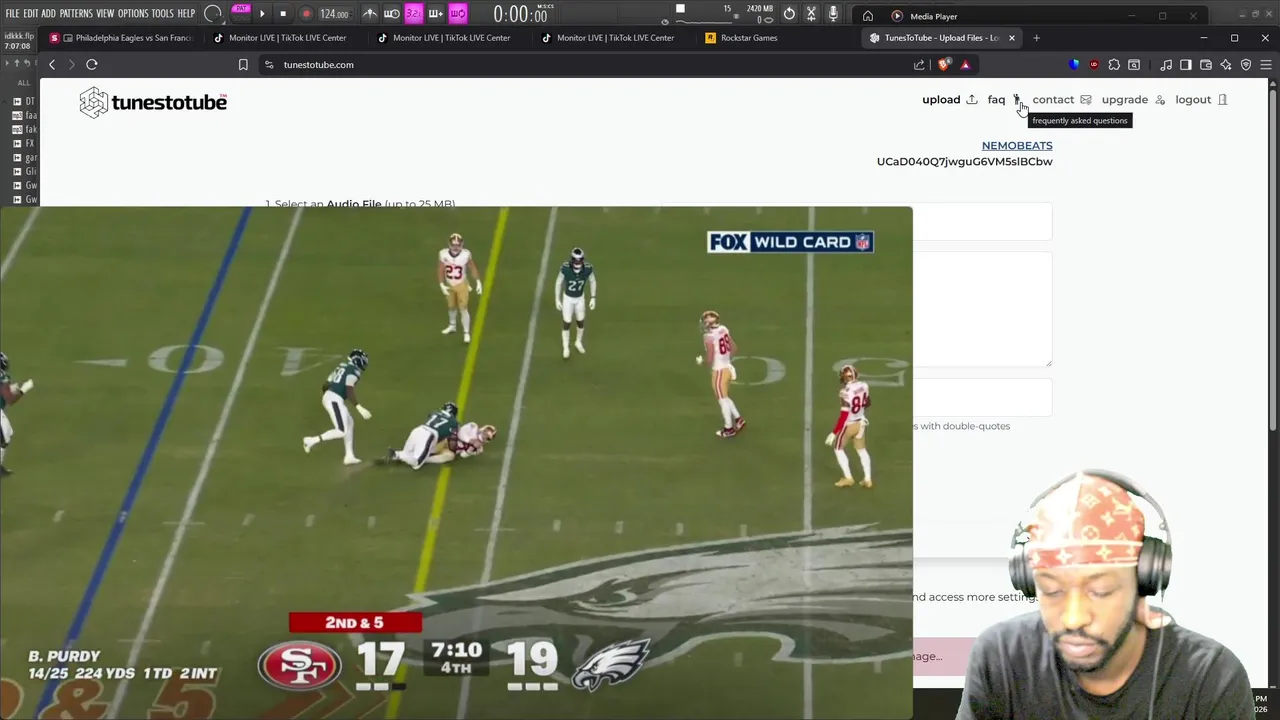The width and height of the screenshot is (1280, 720).
Task: Bookmark this page icon
Action: tap(243, 65)
